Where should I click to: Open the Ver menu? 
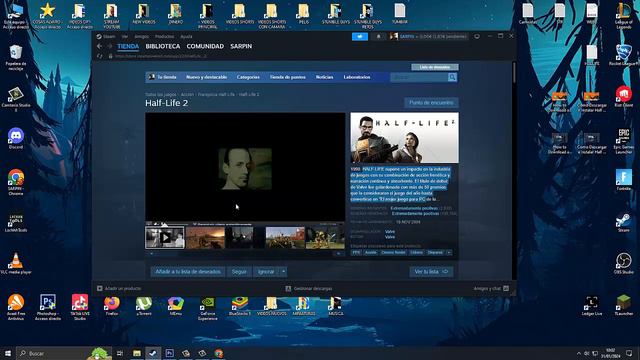[x=124, y=36]
